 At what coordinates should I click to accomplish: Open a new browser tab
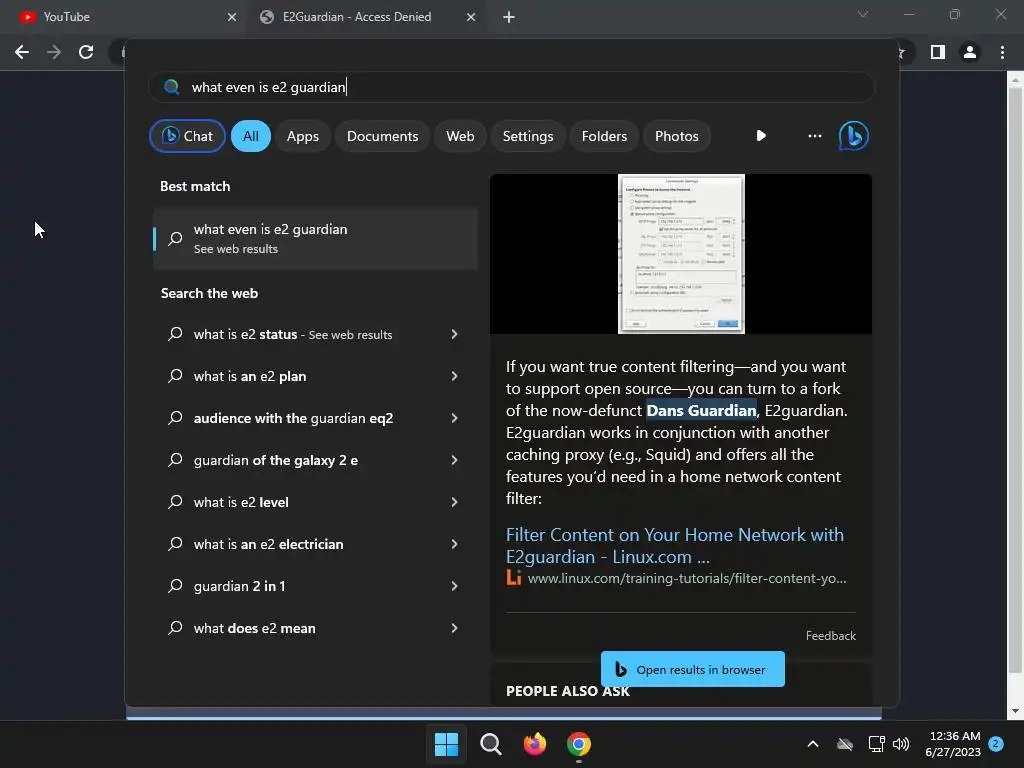click(509, 17)
